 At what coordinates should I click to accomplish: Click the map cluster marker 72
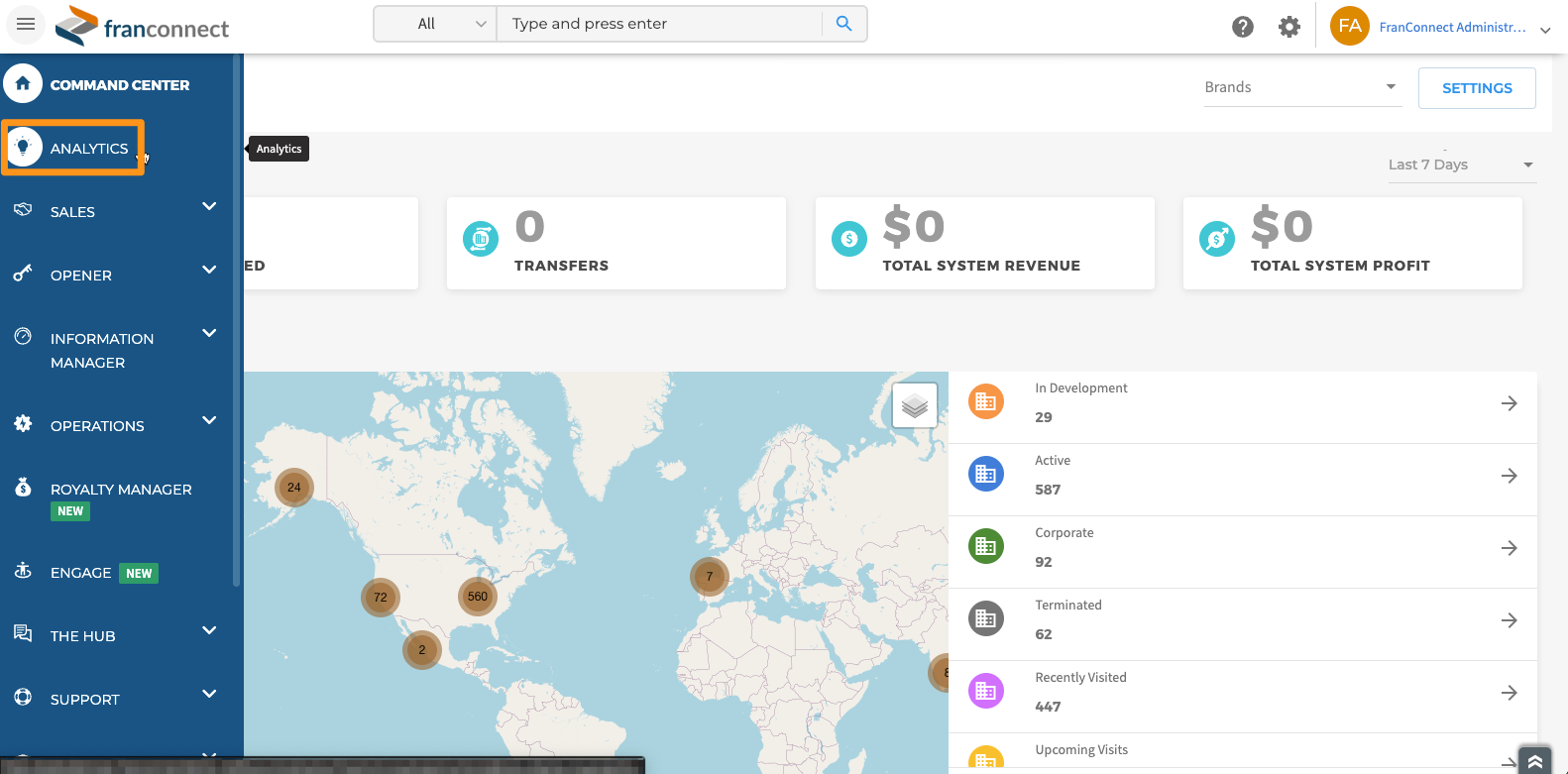pyautogui.click(x=381, y=598)
